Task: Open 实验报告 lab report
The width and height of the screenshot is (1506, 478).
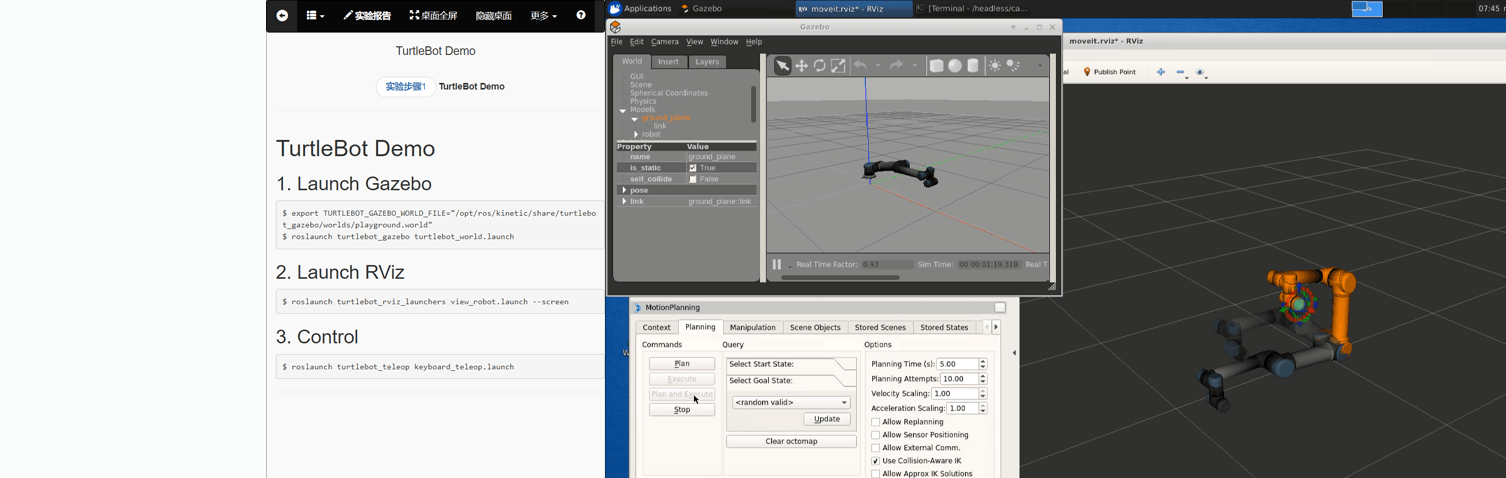Action: point(367,15)
